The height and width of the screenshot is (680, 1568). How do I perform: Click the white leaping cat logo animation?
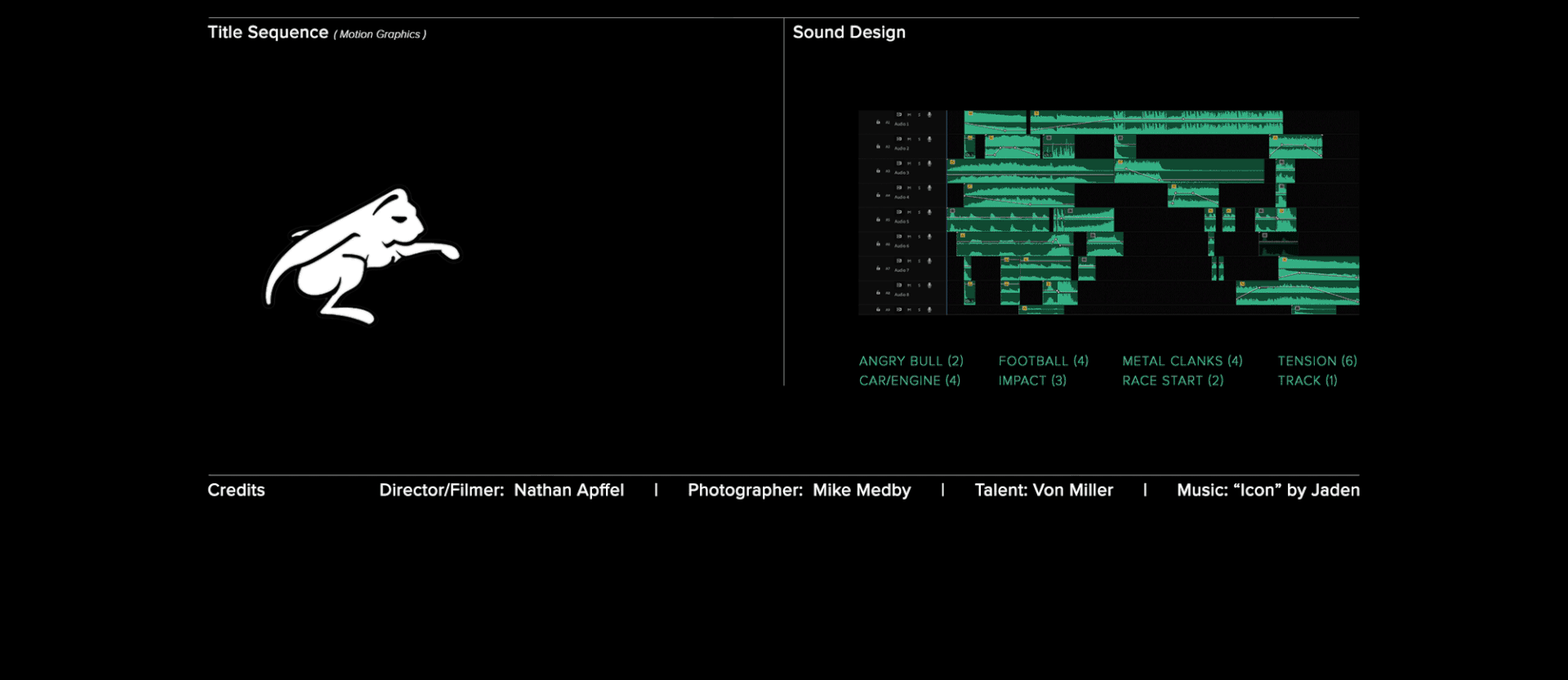point(362,256)
